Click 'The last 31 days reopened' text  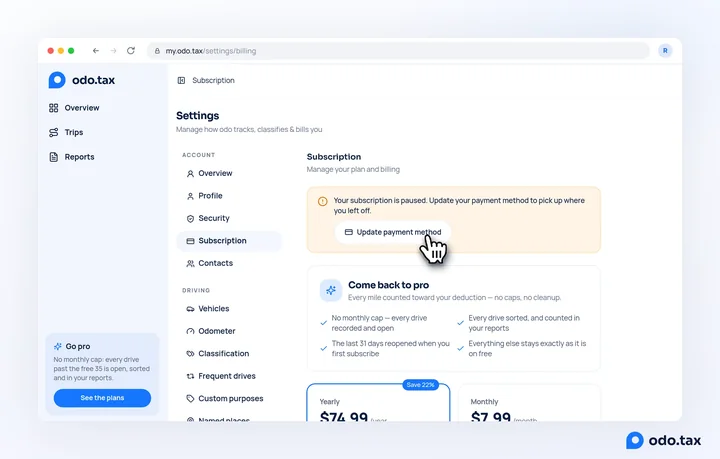pos(391,349)
